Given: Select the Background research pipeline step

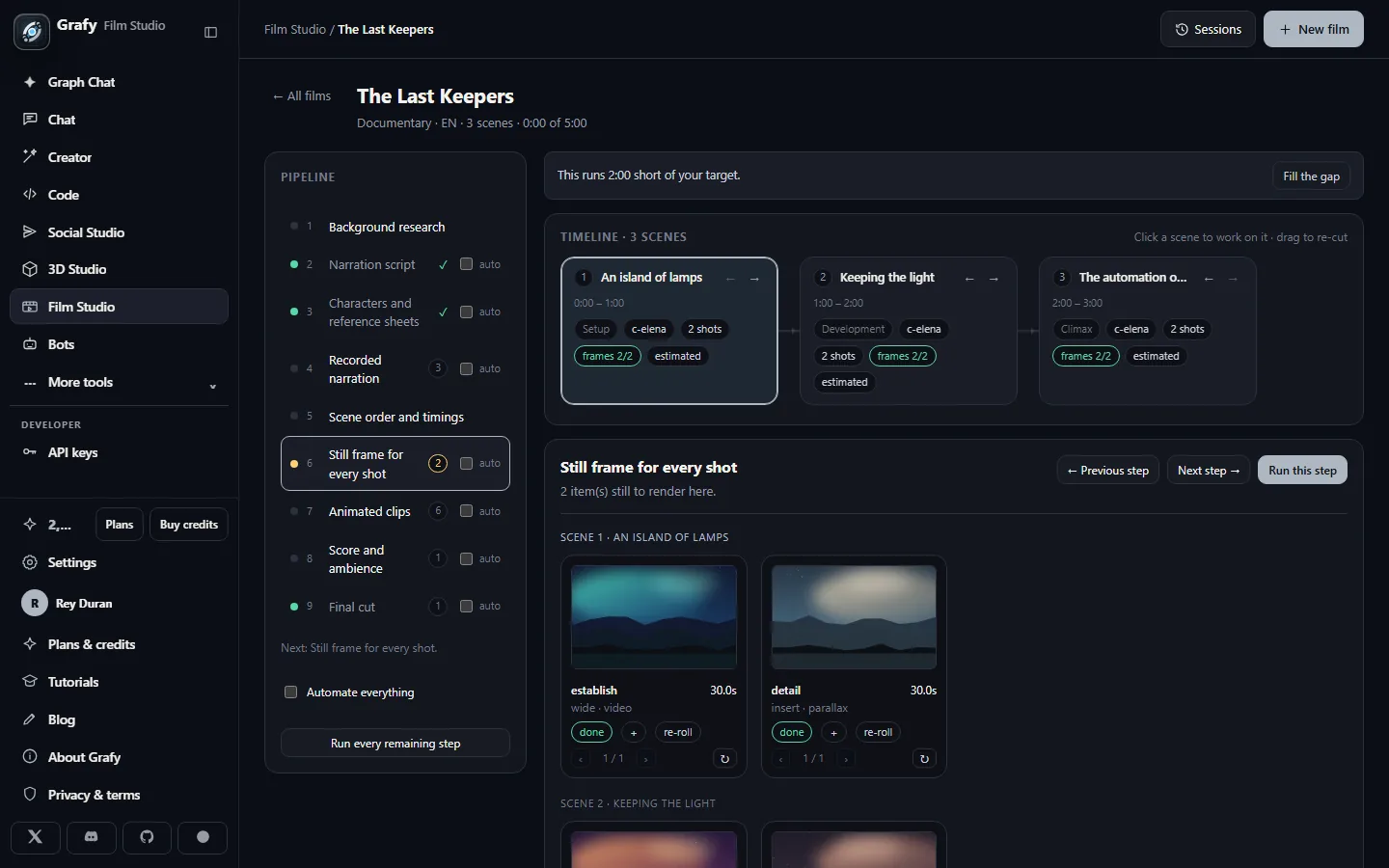Looking at the screenshot, I should [395, 227].
